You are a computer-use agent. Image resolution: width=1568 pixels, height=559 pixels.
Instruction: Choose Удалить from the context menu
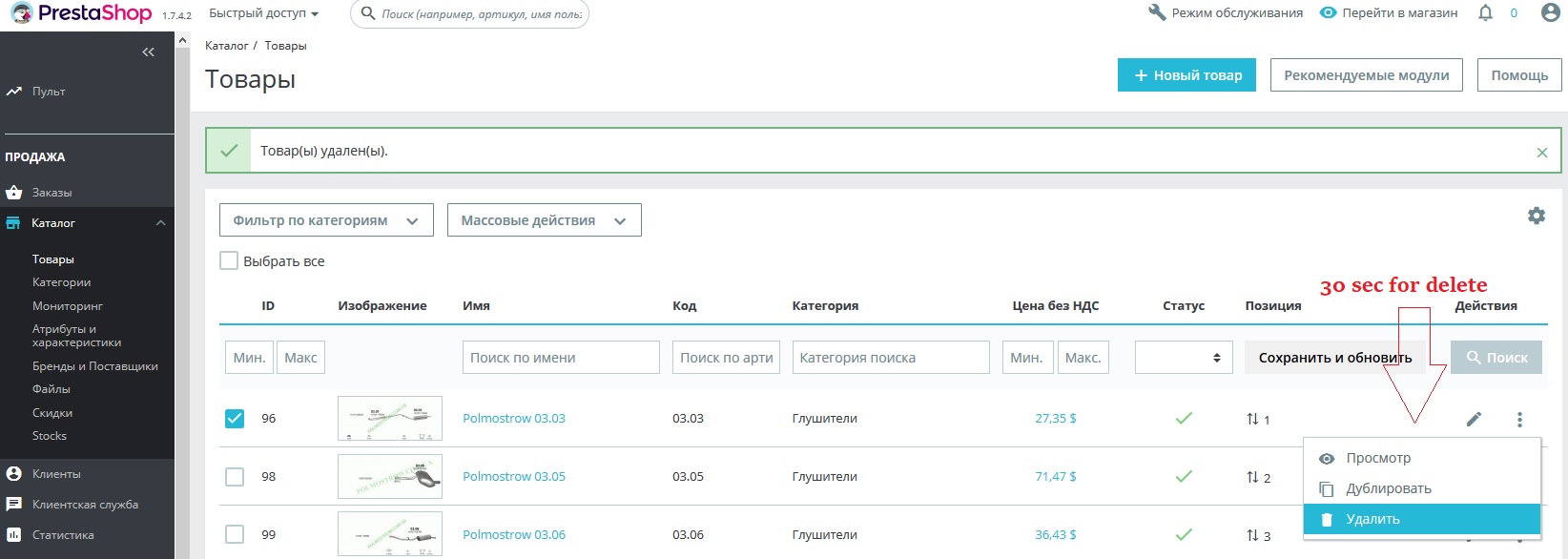point(1372,519)
